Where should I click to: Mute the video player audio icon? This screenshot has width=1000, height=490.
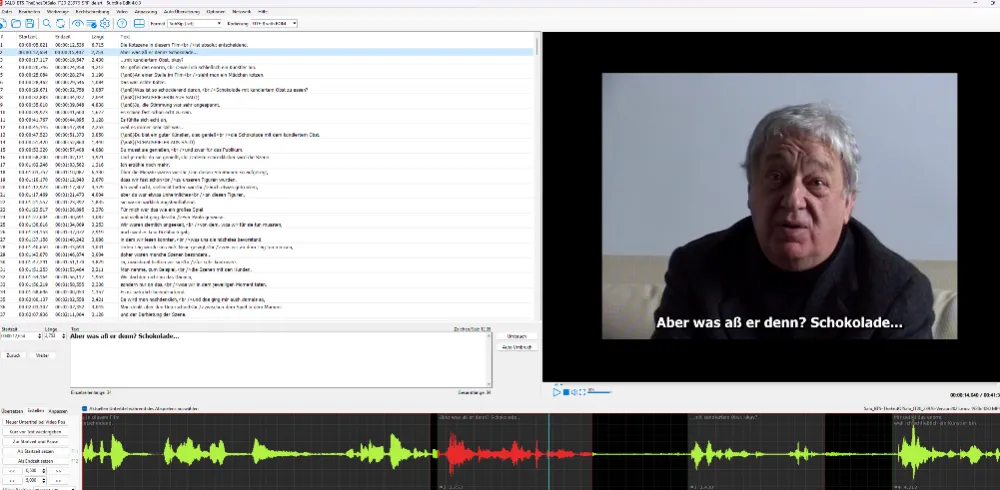574,392
